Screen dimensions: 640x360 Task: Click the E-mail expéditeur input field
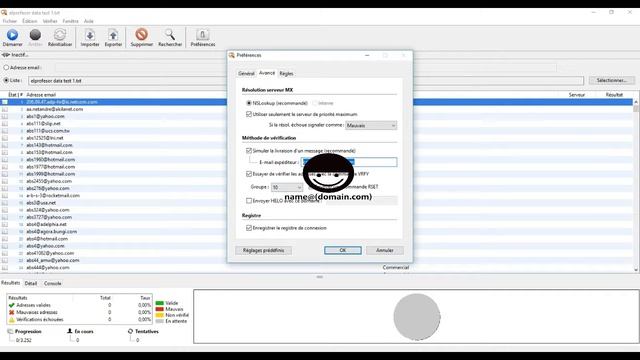tap(349, 162)
